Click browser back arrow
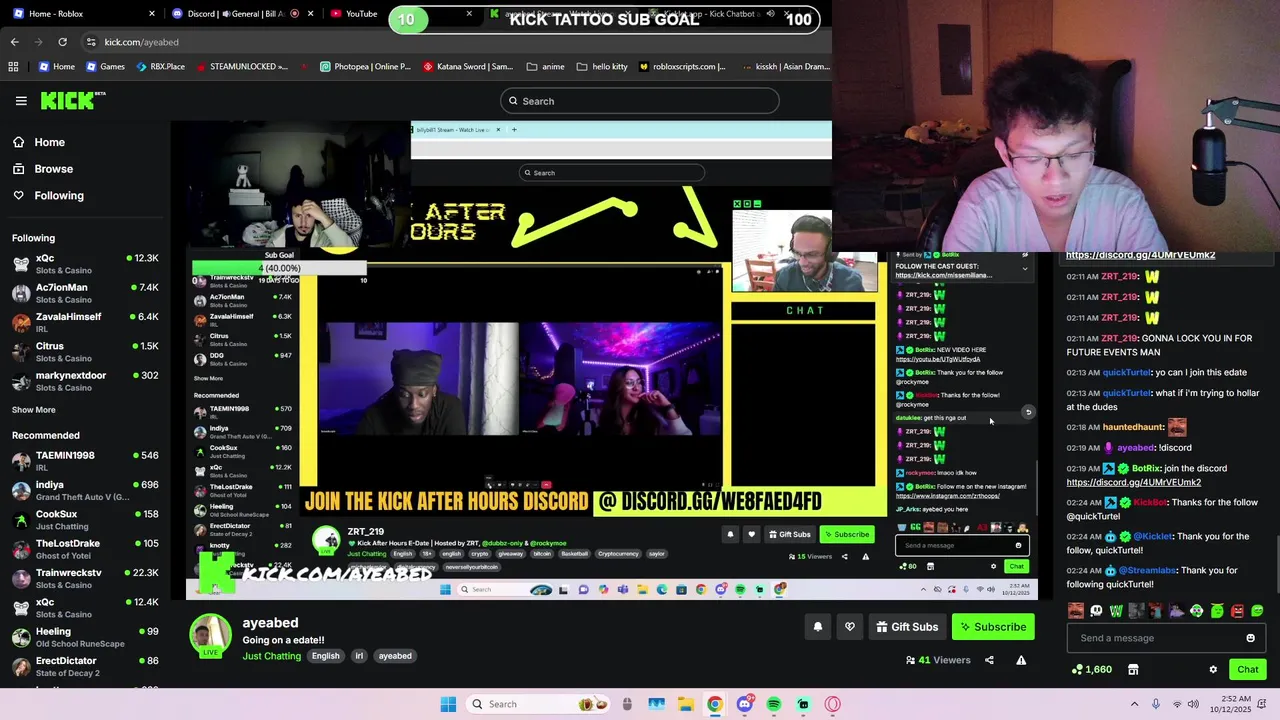Screen dimensions: 1280x720 point(14,42)
